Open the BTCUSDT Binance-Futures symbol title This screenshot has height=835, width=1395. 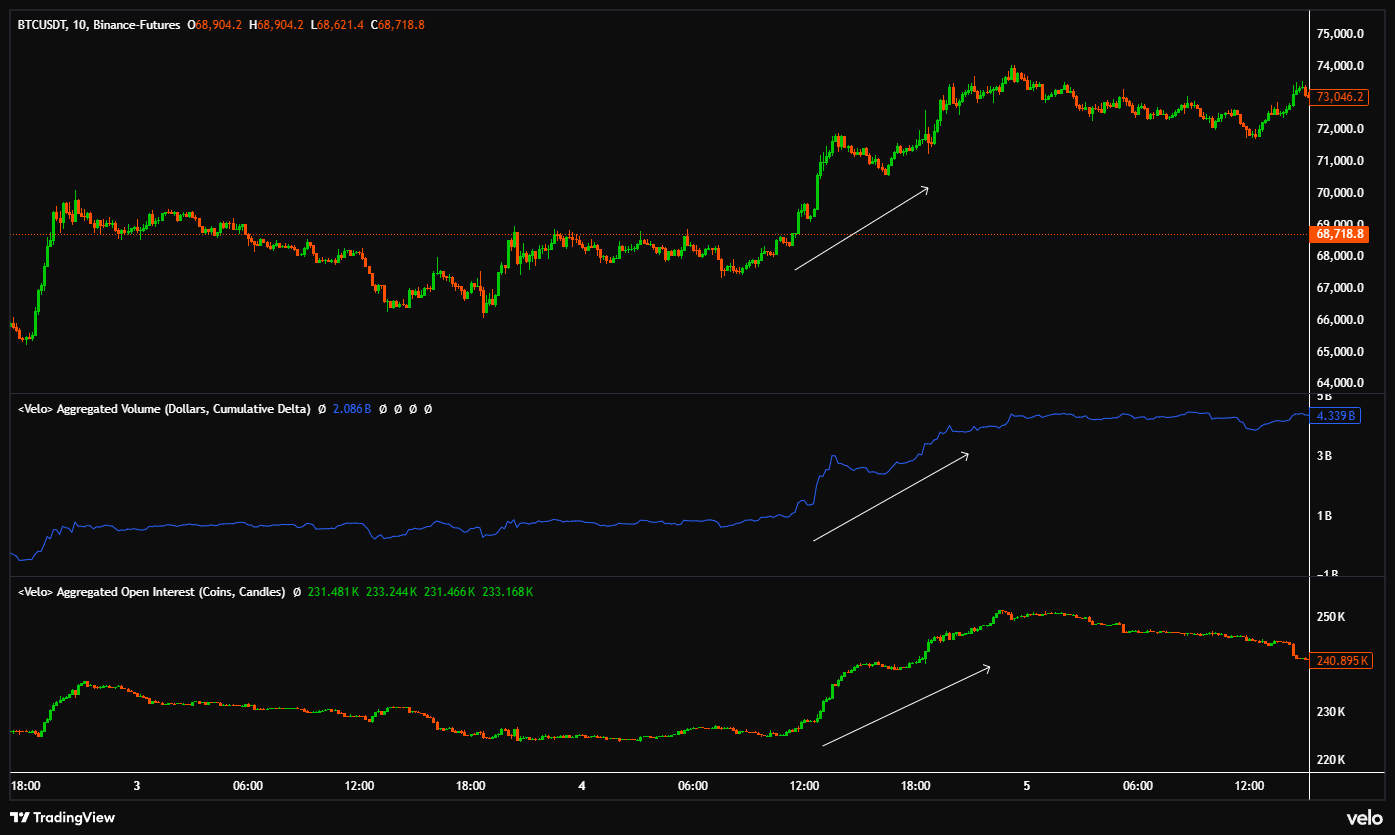coord(95,24)
